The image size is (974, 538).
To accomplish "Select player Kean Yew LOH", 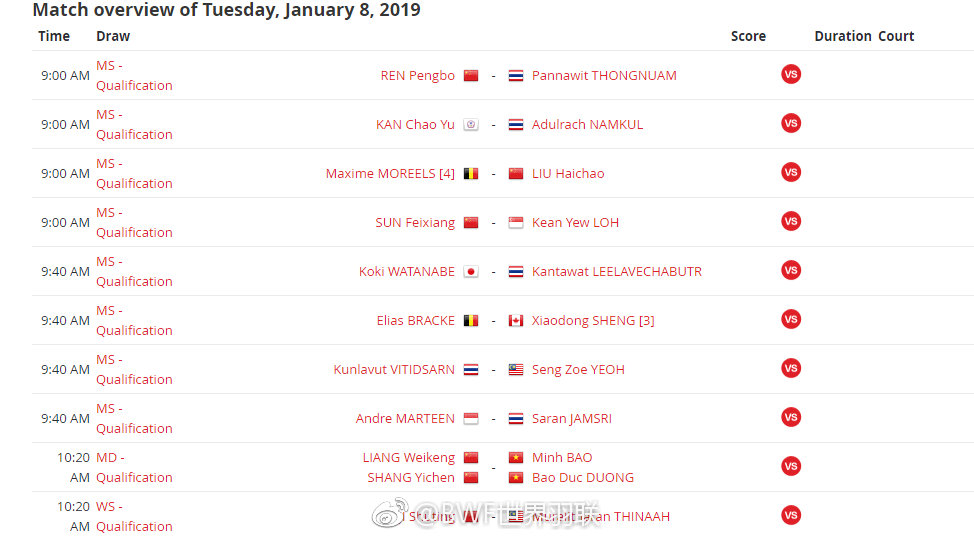I will (x=575, y=223).
